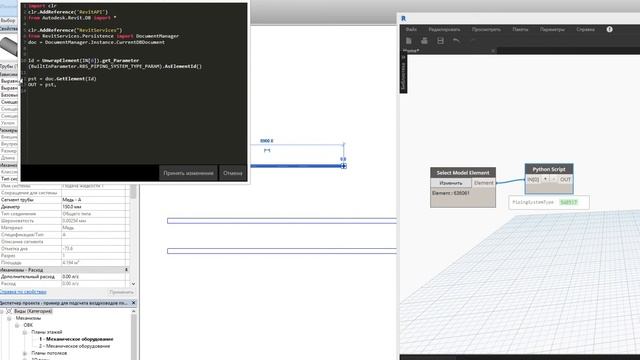Click the green element ID in output preview

(569, 202)
